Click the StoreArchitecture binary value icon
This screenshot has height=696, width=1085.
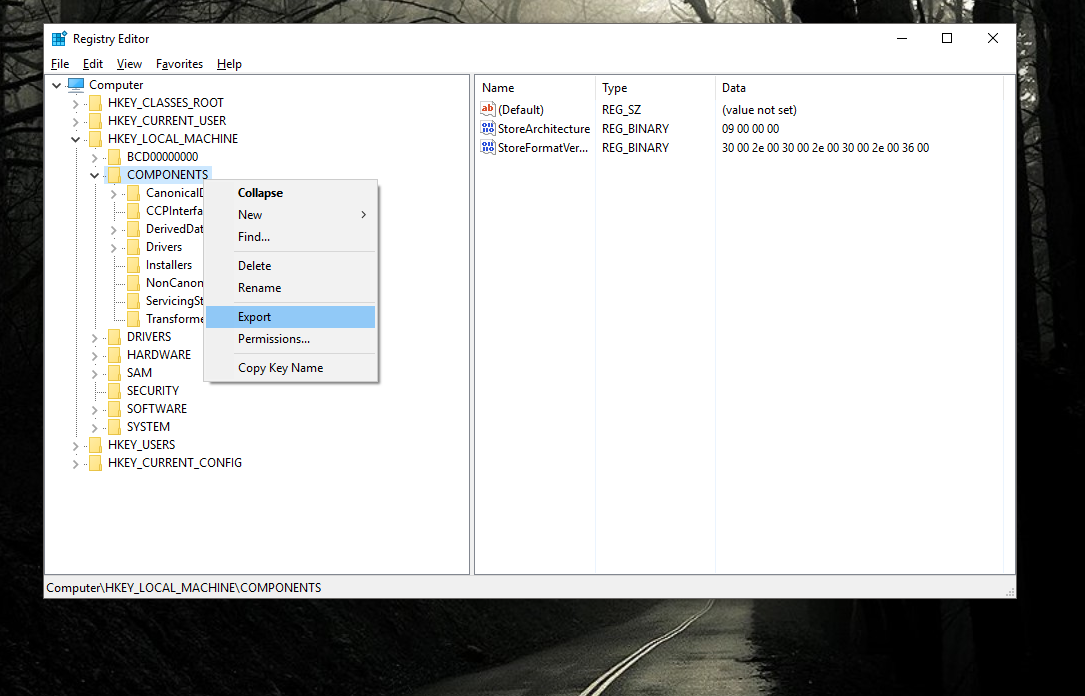click(488, 128)
